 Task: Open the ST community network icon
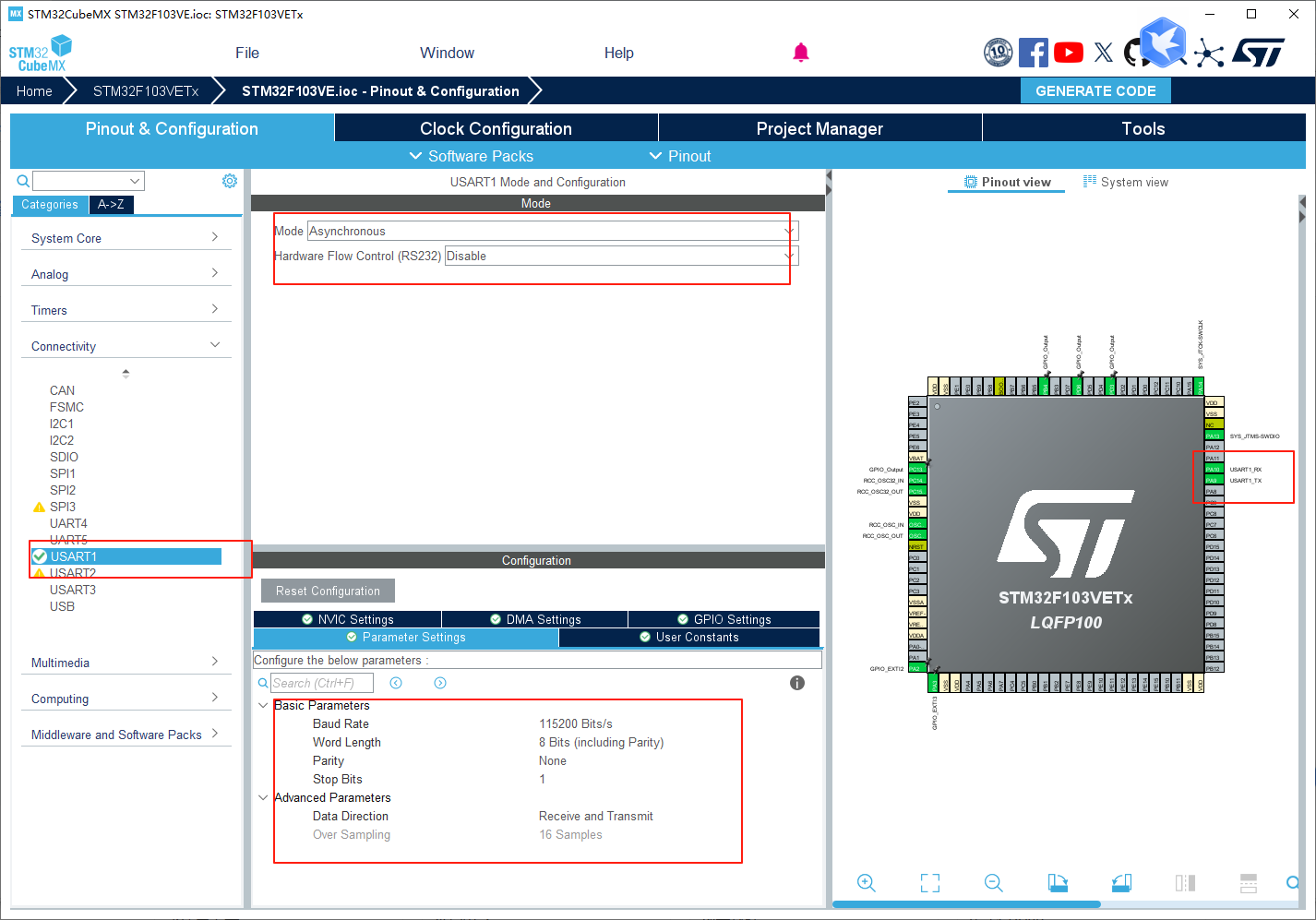(1209, 54)
